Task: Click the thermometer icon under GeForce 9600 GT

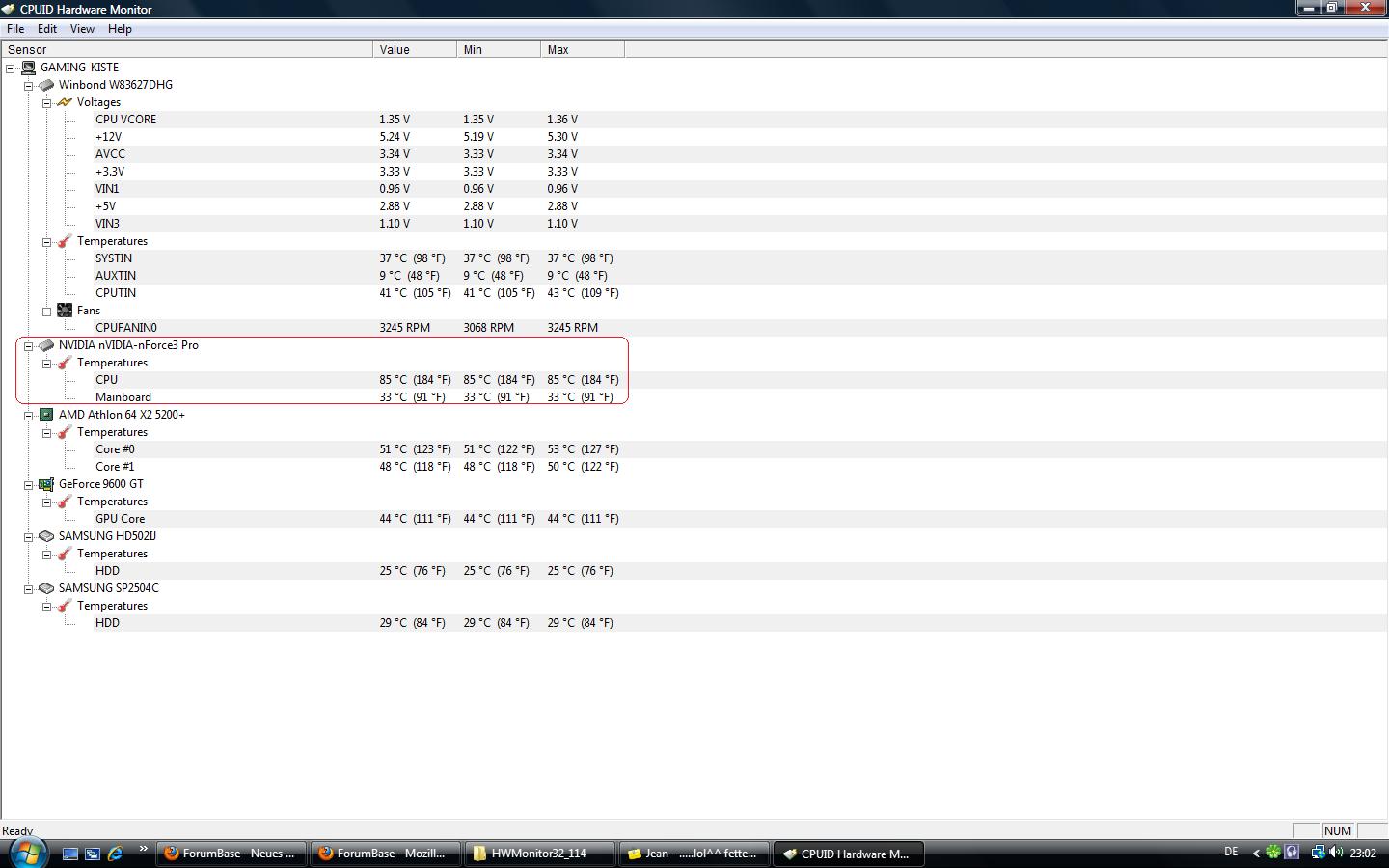Action: coord(65,502)
